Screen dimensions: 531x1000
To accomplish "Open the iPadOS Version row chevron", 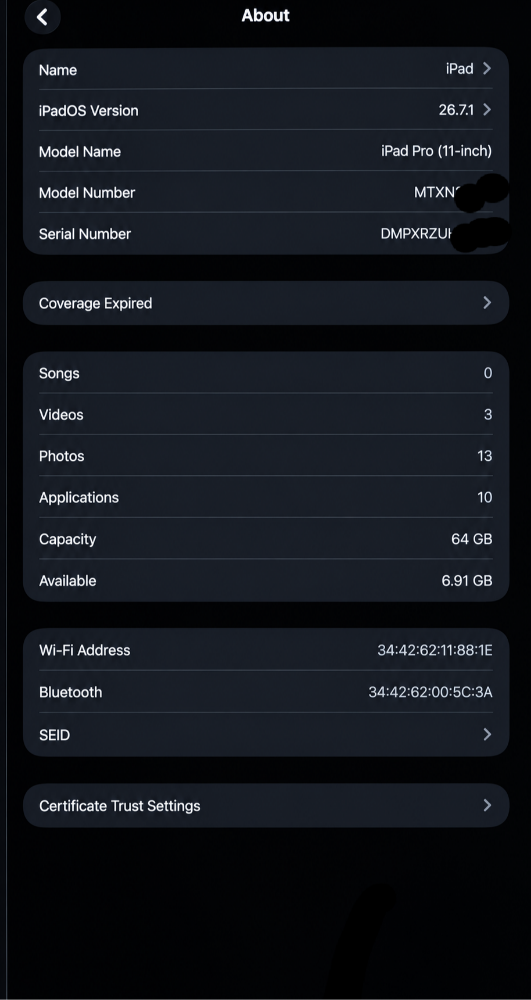I will (487, 110).
